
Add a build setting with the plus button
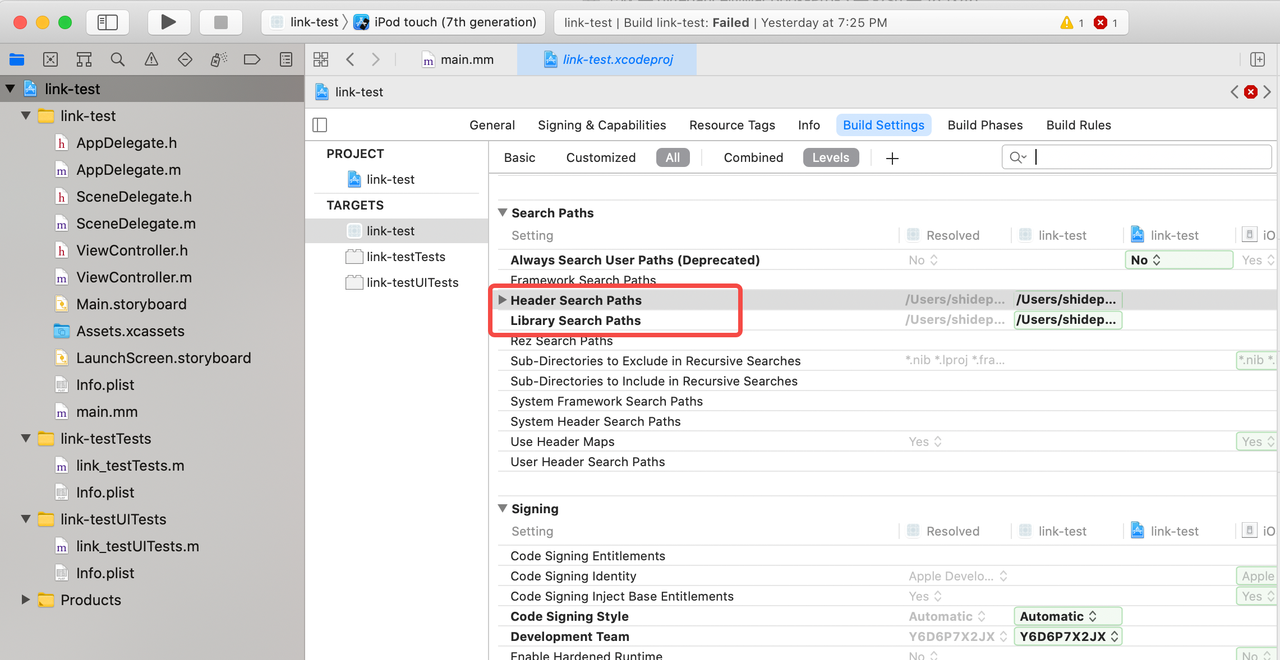pos(892,158)
